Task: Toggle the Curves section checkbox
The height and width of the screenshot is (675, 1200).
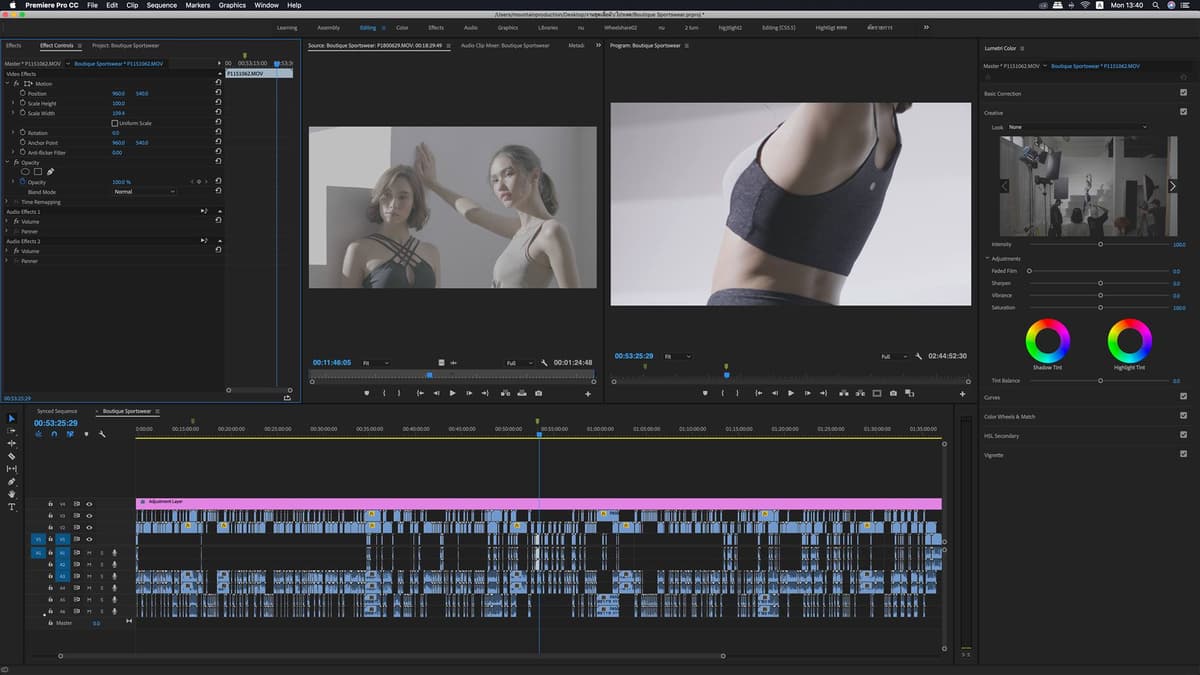Action: point(1183,397)
